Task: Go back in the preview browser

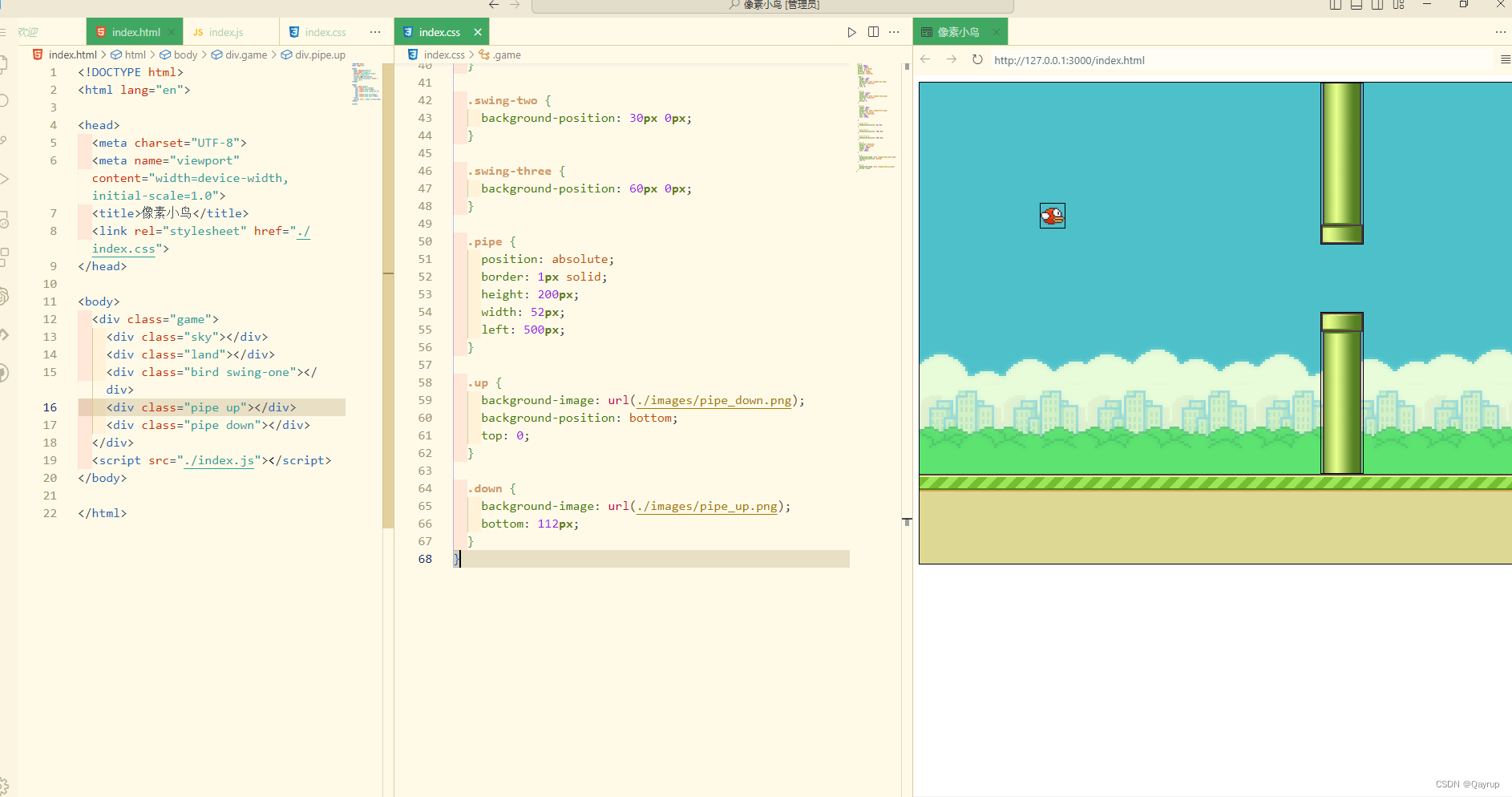Action: tap(925, 59)
